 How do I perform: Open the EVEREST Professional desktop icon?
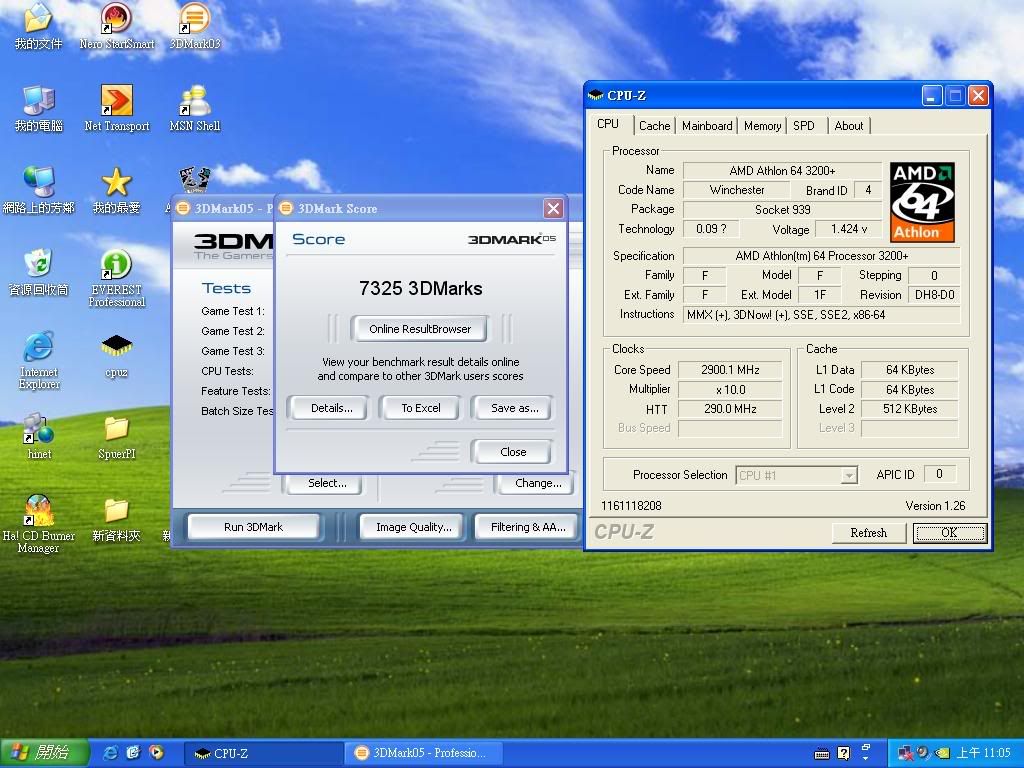click(116, 278)
